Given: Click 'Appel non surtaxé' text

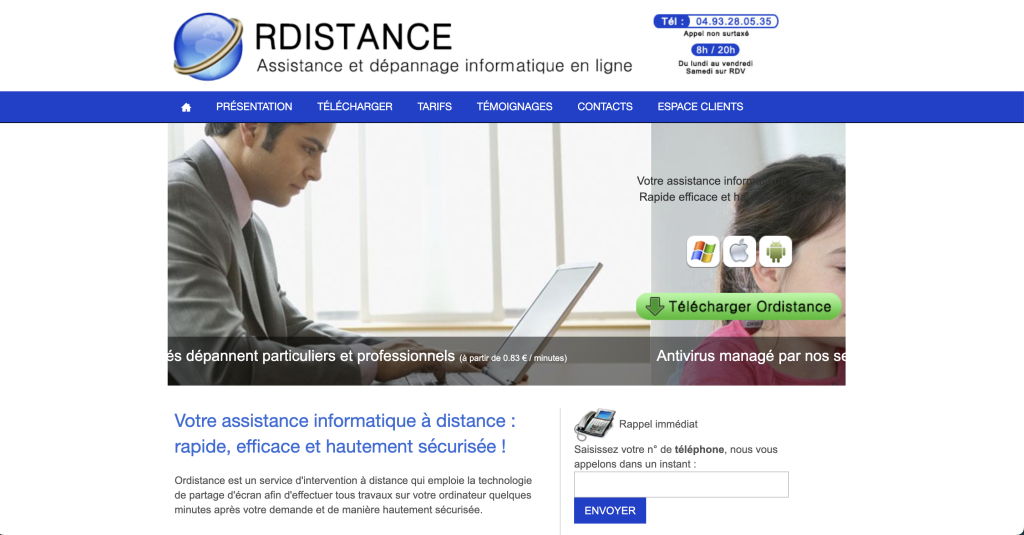Looking at the screenshot, I should click(716, 33).
